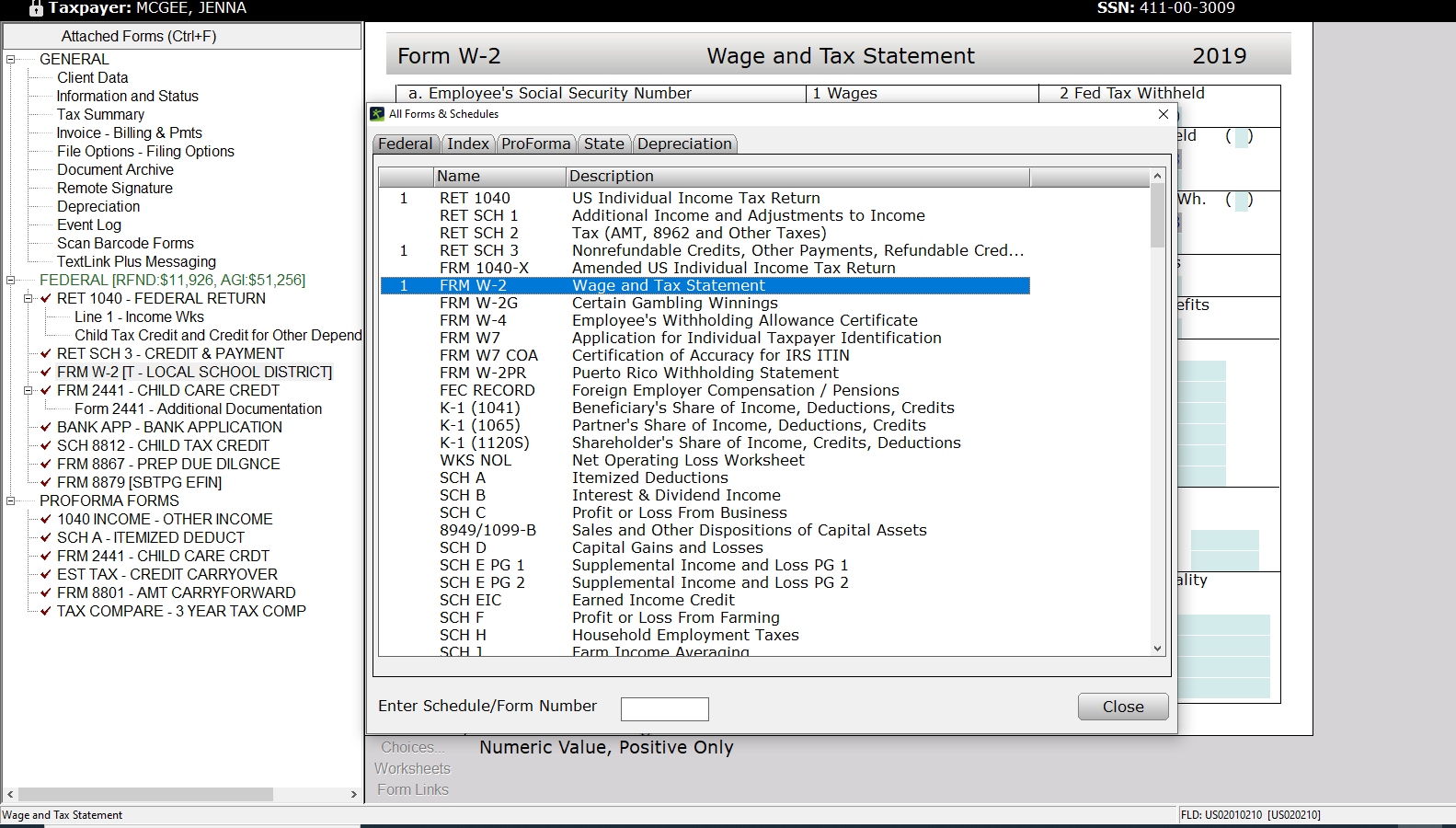Click red checkmark beside SCH 8812
This screenshot has width=1456, height=828.
[x=46, y=445]
